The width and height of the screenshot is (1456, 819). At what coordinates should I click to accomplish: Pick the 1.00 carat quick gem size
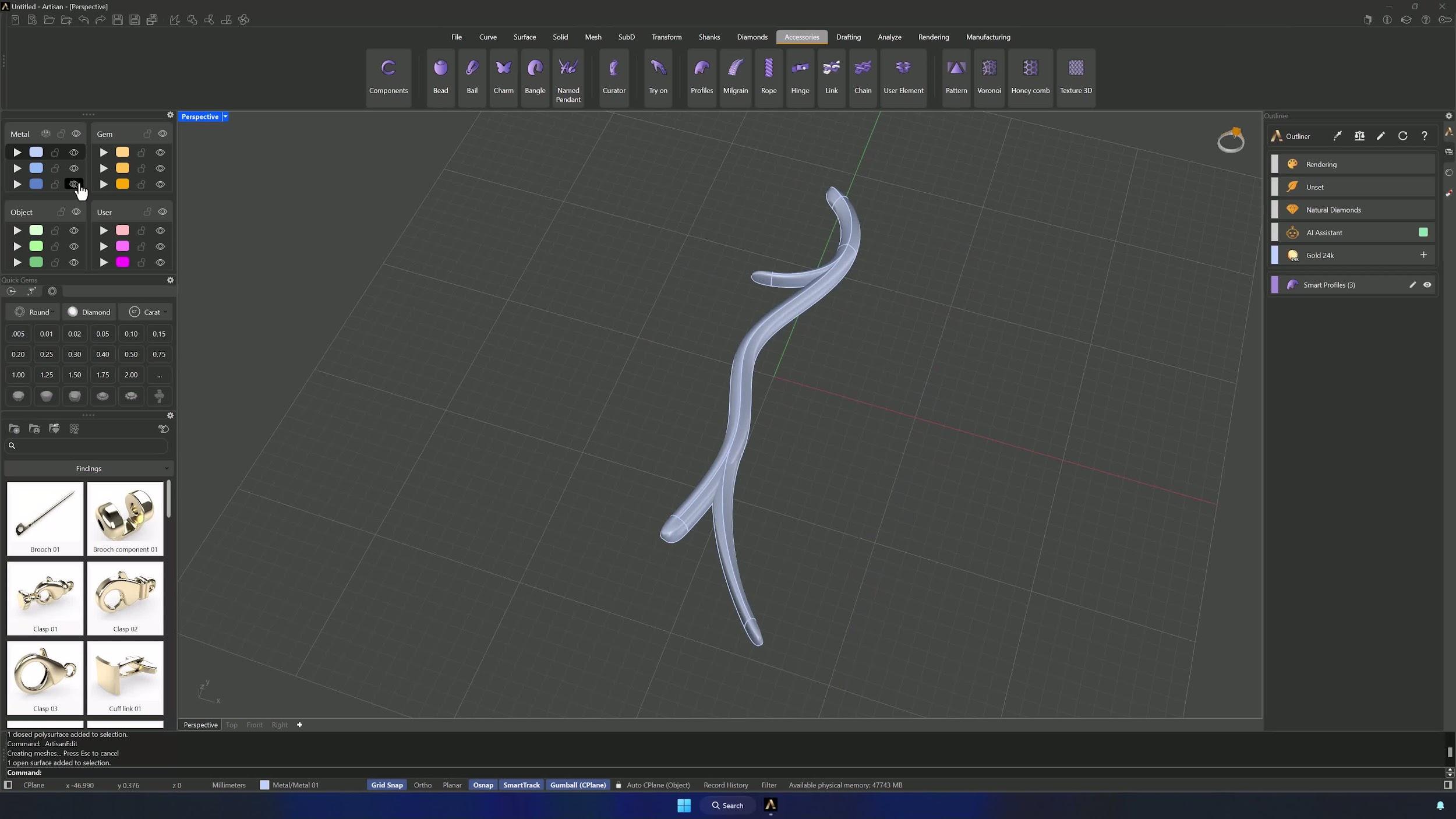(18, 375)
